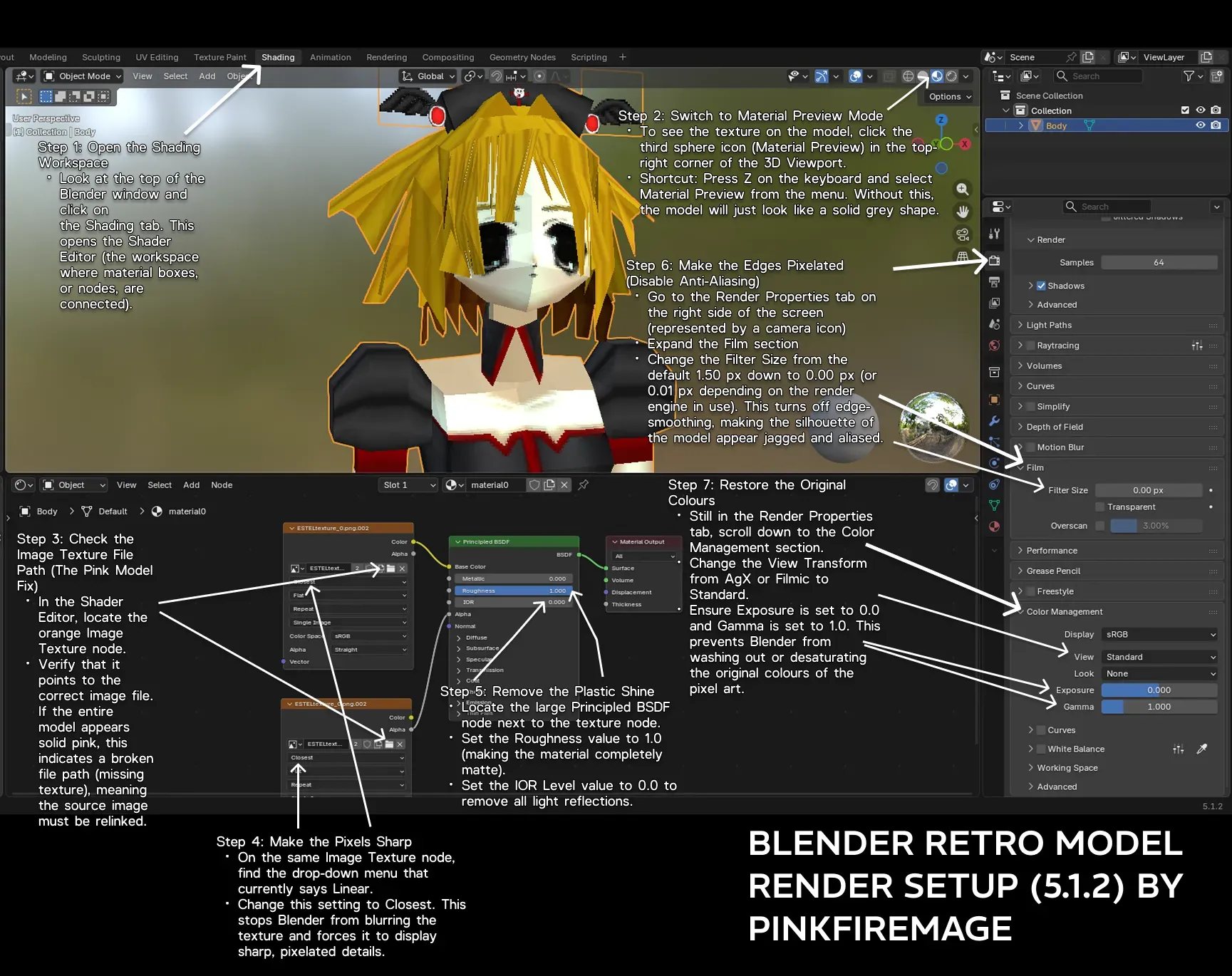Click the Select Box tool icon
The image size is (1232, 976).
pos(24,96)
